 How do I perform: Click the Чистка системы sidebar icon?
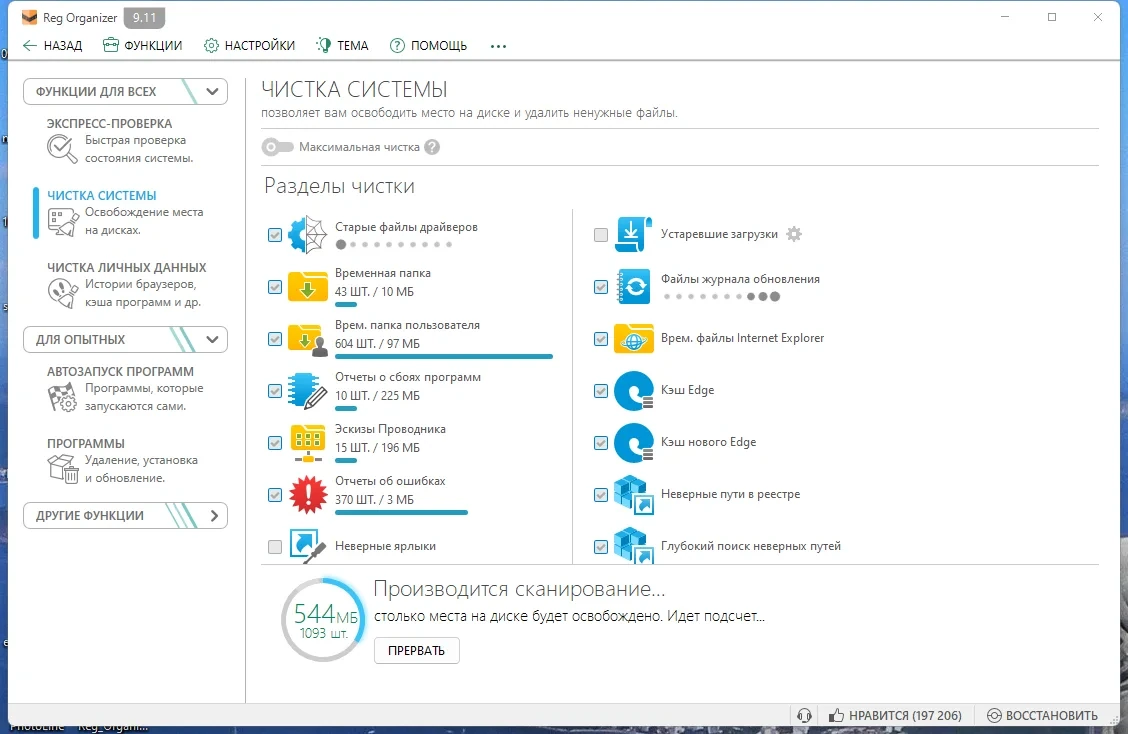tap(63, 222)
